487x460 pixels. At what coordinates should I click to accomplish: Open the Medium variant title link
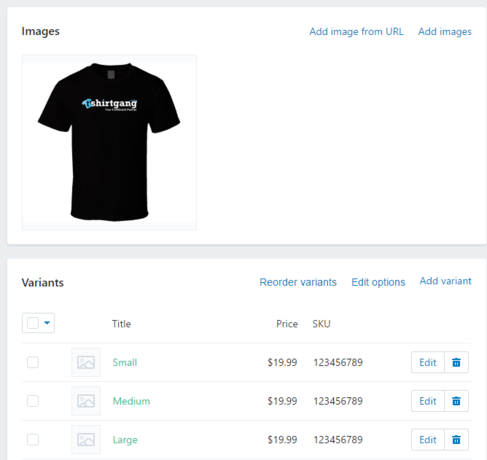point(131,401)
